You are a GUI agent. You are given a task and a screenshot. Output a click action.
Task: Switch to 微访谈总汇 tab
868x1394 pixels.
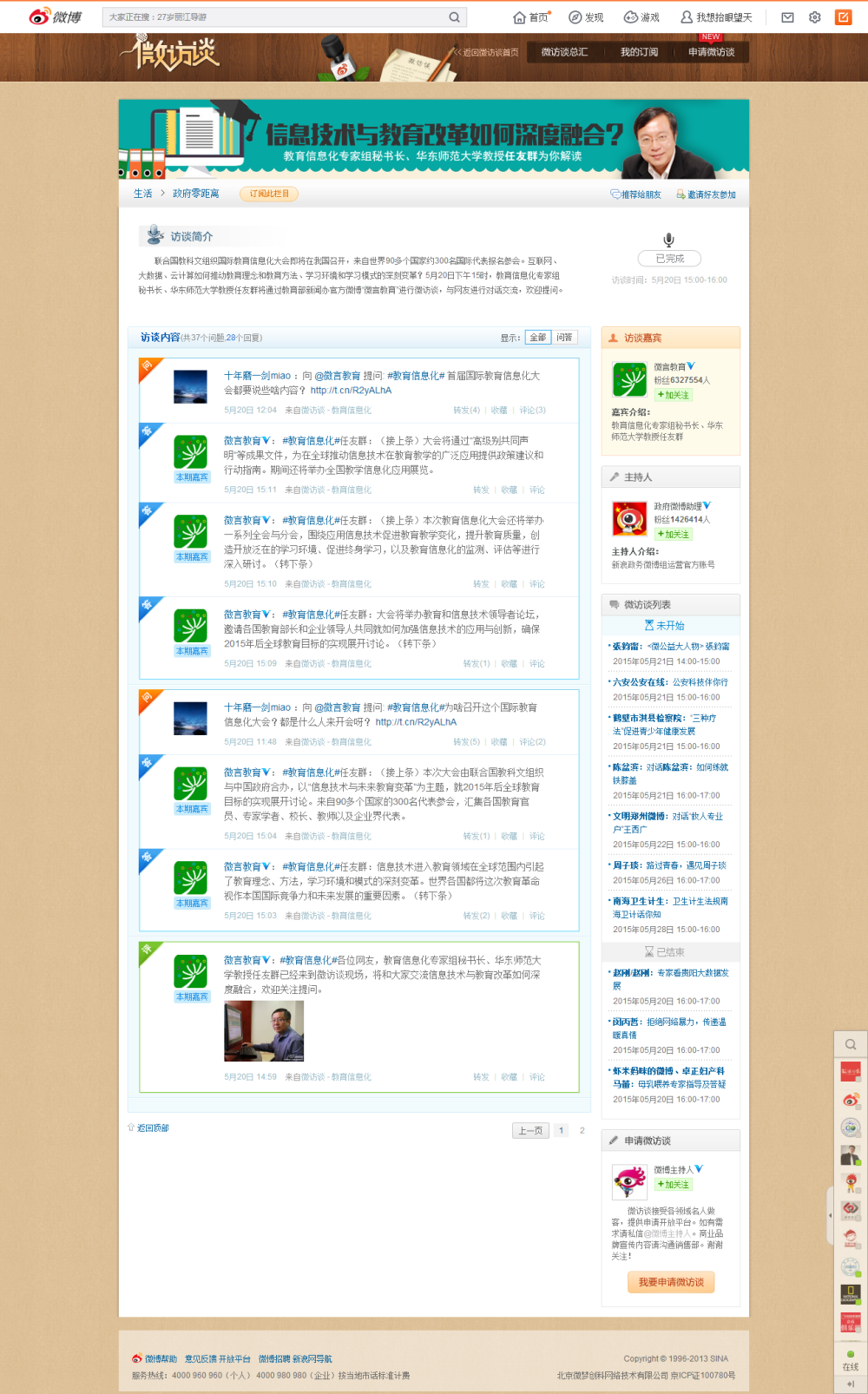564,52
